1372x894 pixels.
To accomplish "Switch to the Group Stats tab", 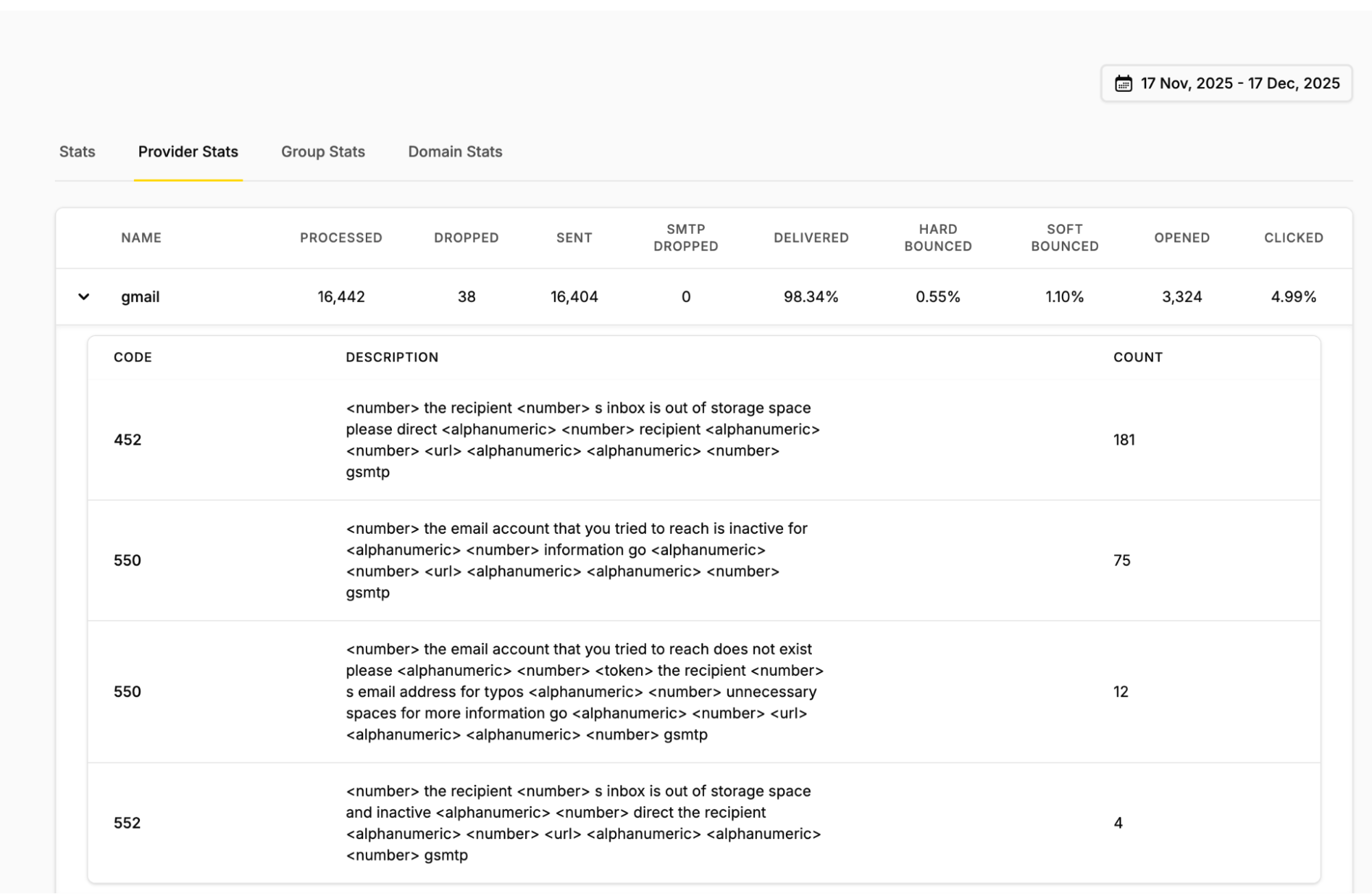I will (322, 152).
